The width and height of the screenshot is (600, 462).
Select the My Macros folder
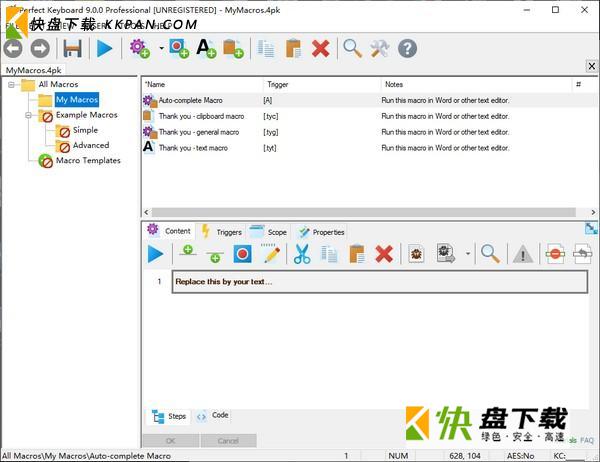coord(77,100)
